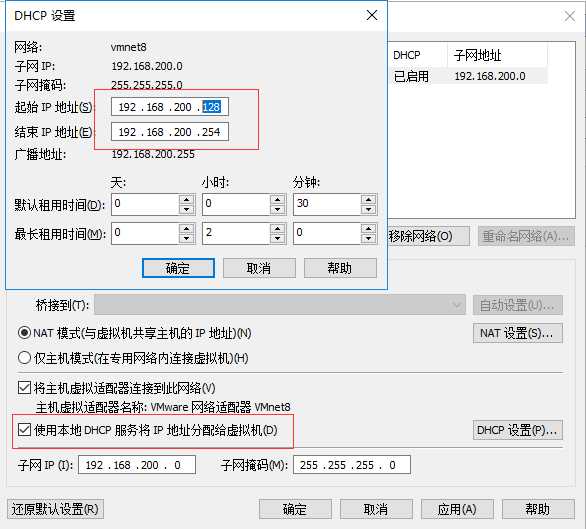Toggle 使用本地 DHCP 服务 checkbox
This screenshot has height=529, width=586.
(x=24, y=430)
